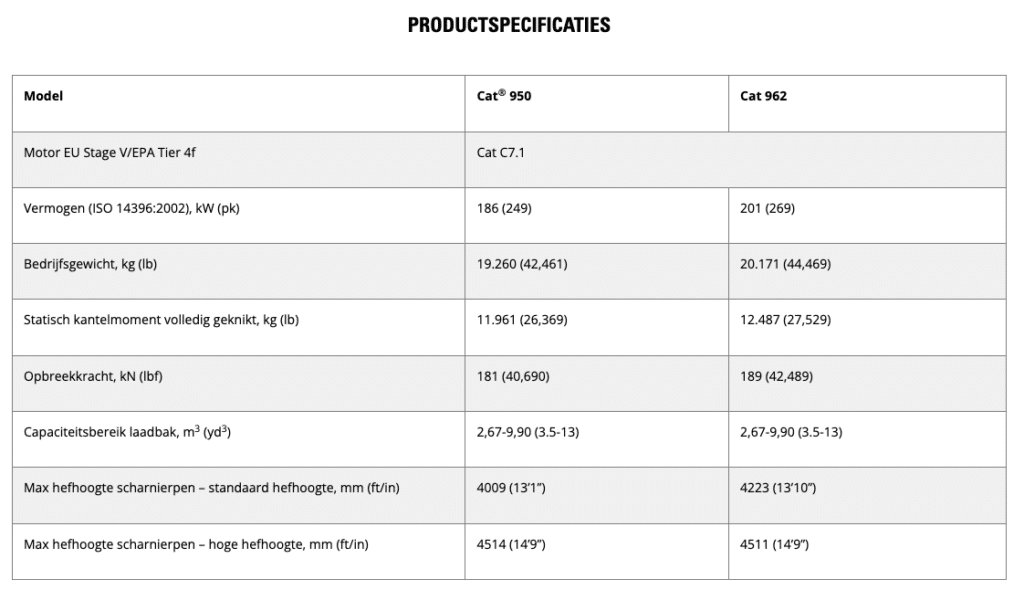Click the PRODUCTSPECIFICATIES heading
The width and height of the screenshot is (1024, 590).
pos(509,25)
